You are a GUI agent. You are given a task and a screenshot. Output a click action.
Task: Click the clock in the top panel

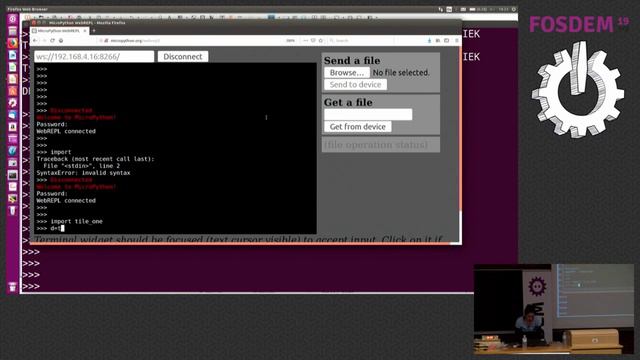pos(503,9)
